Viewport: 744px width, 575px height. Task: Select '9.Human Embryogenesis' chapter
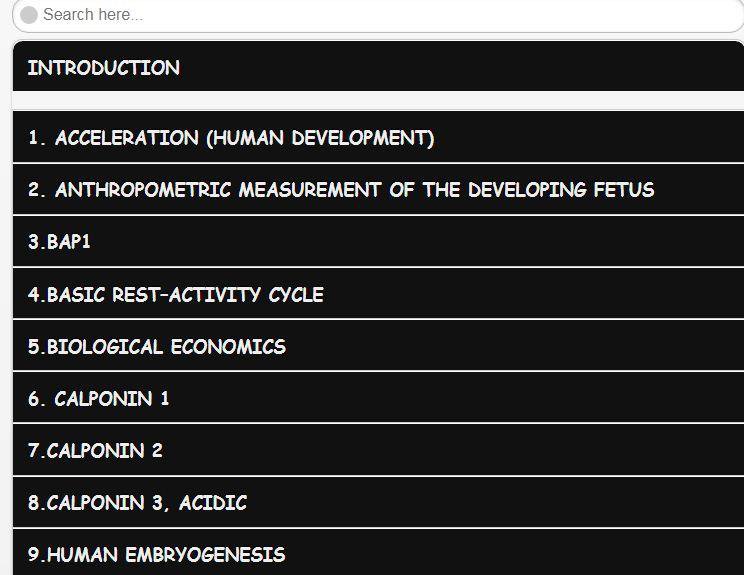tap(378, 554)
